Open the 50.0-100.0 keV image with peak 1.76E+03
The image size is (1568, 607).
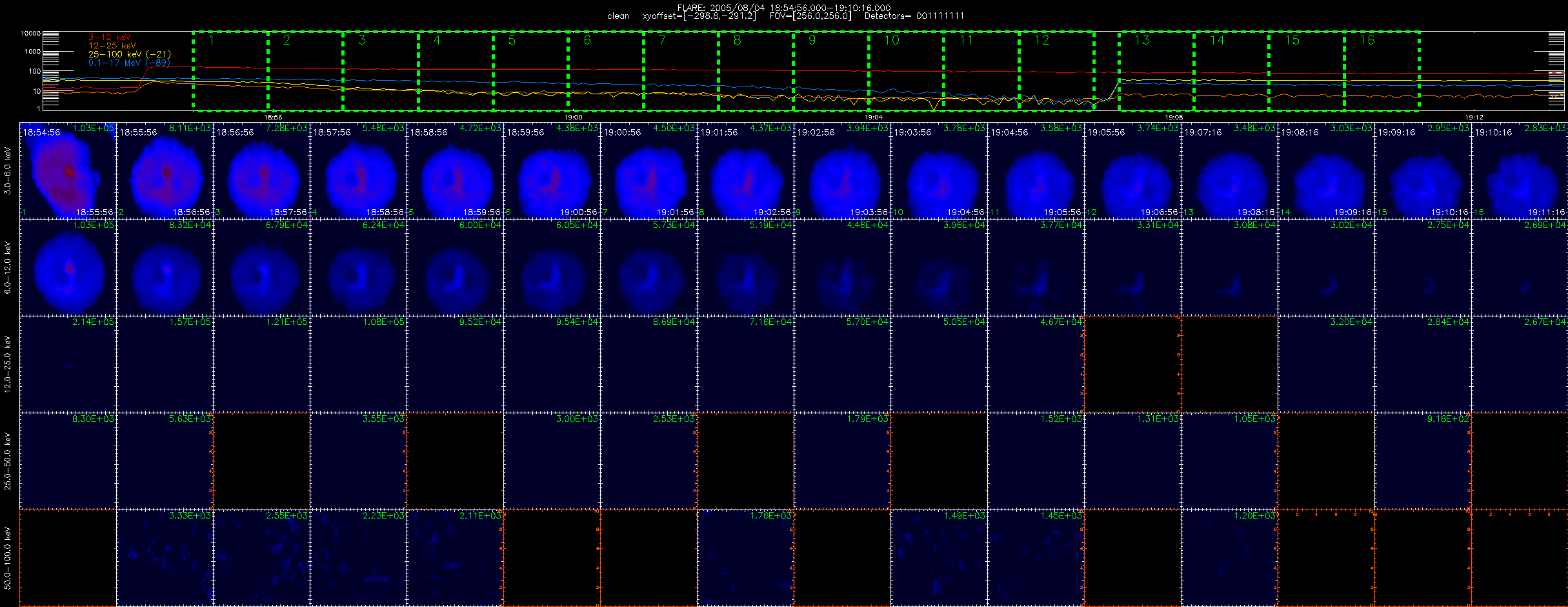(745, 558)
